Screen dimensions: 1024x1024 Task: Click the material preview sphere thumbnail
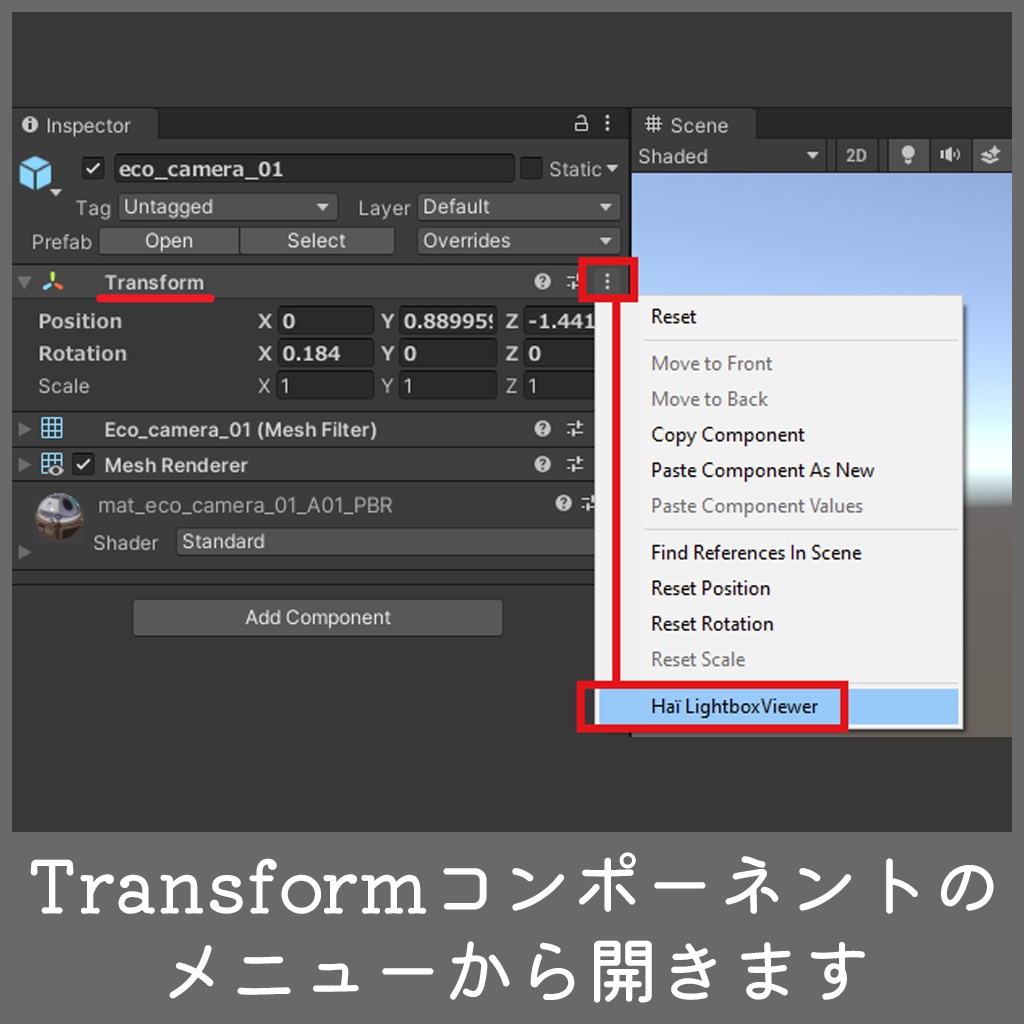[x=59, y=517]
